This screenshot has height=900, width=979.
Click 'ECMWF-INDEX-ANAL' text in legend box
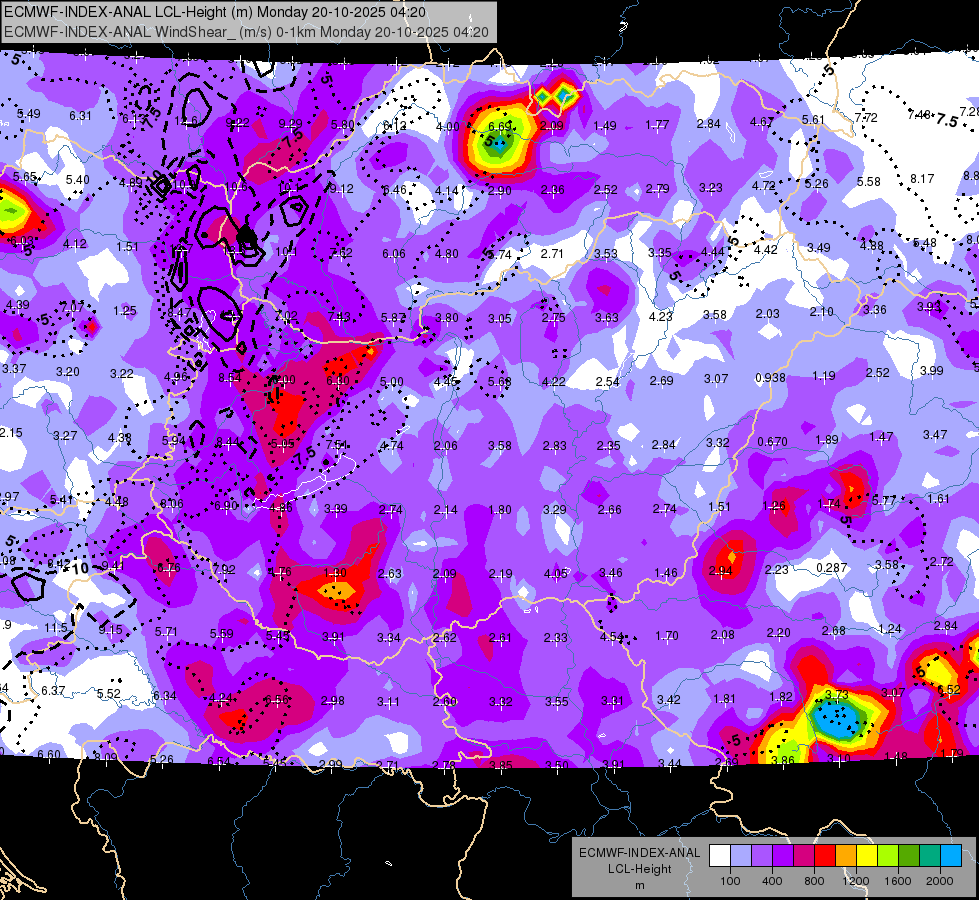pyautogui.click(x=639, y=853)
